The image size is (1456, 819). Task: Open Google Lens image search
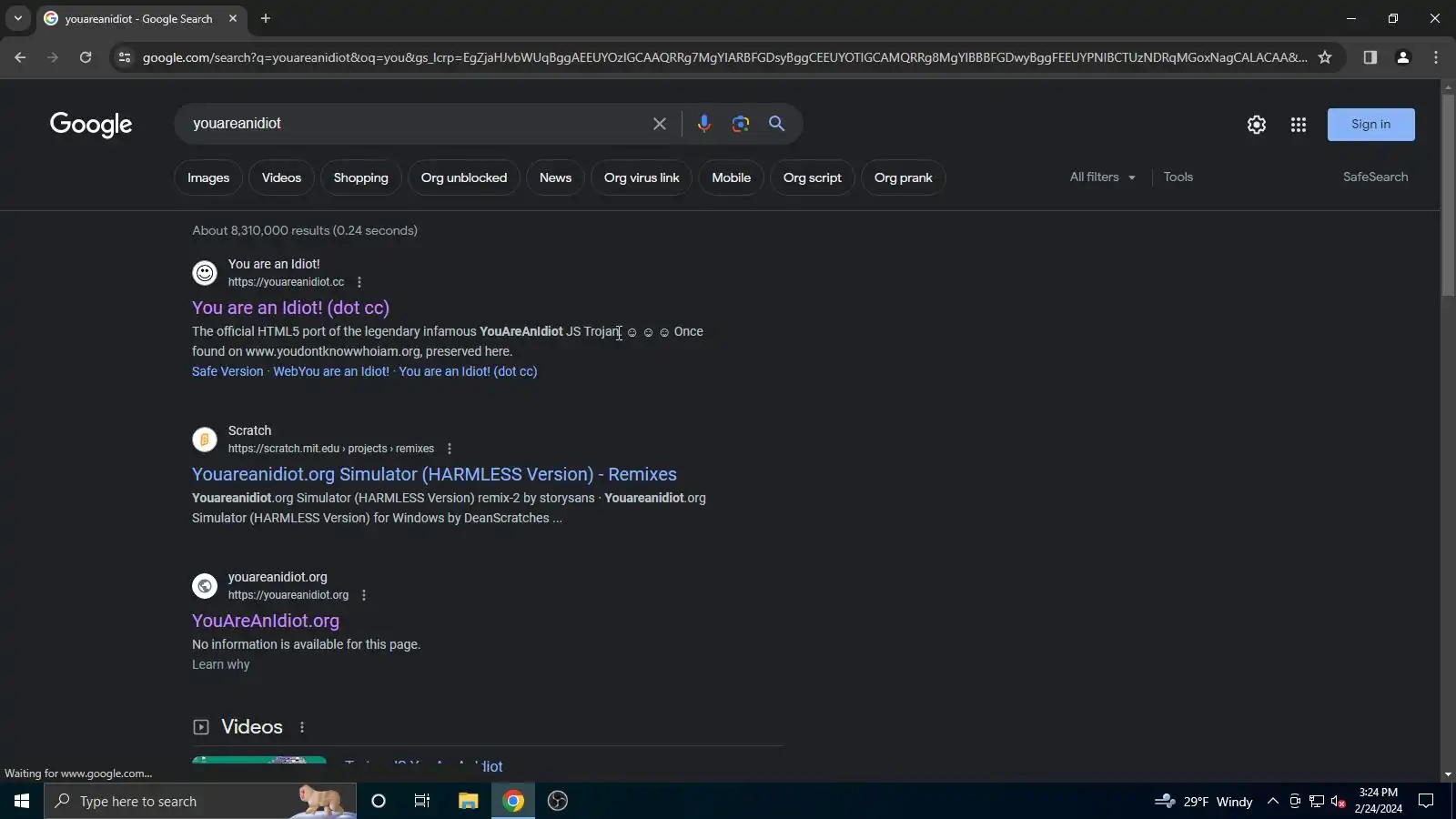coord(741,124)
